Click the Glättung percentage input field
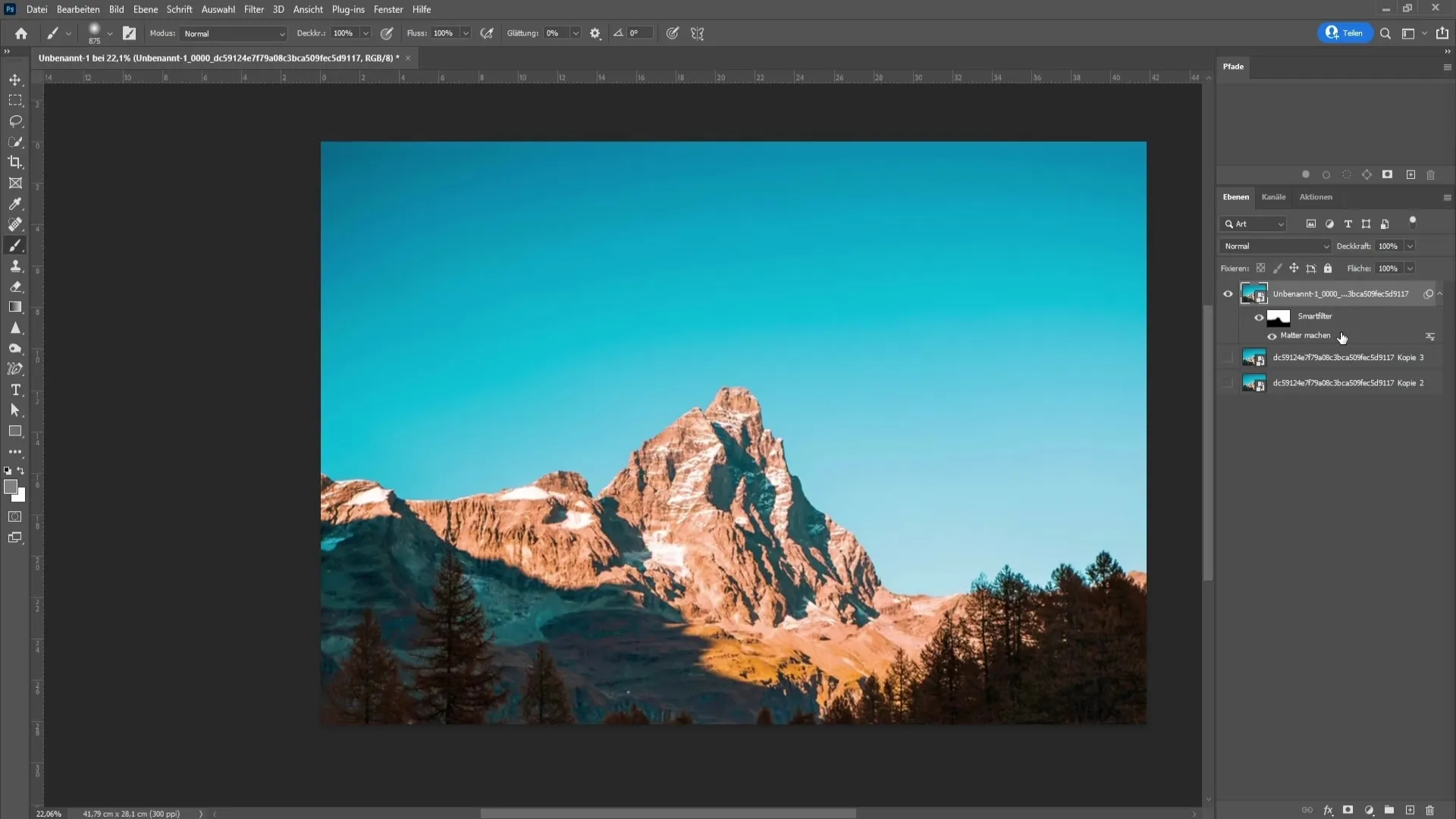Screen dimensions: 1456x819 pyautogui.click(x=555, y=33)
